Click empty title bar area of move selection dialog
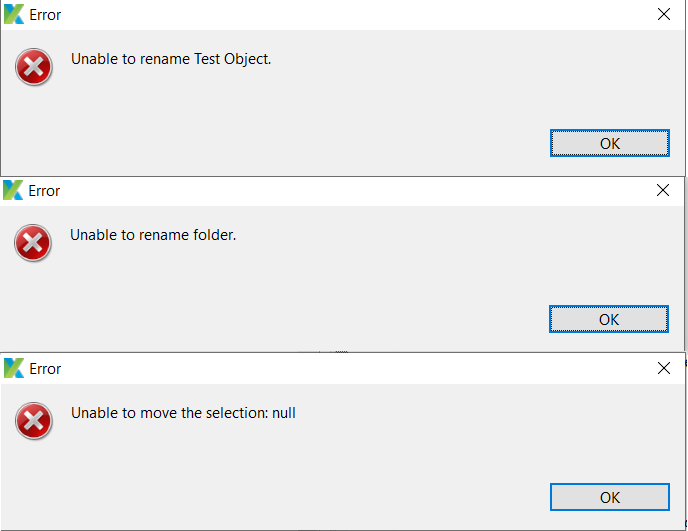 pyautogui.click(x=350, y=368)
